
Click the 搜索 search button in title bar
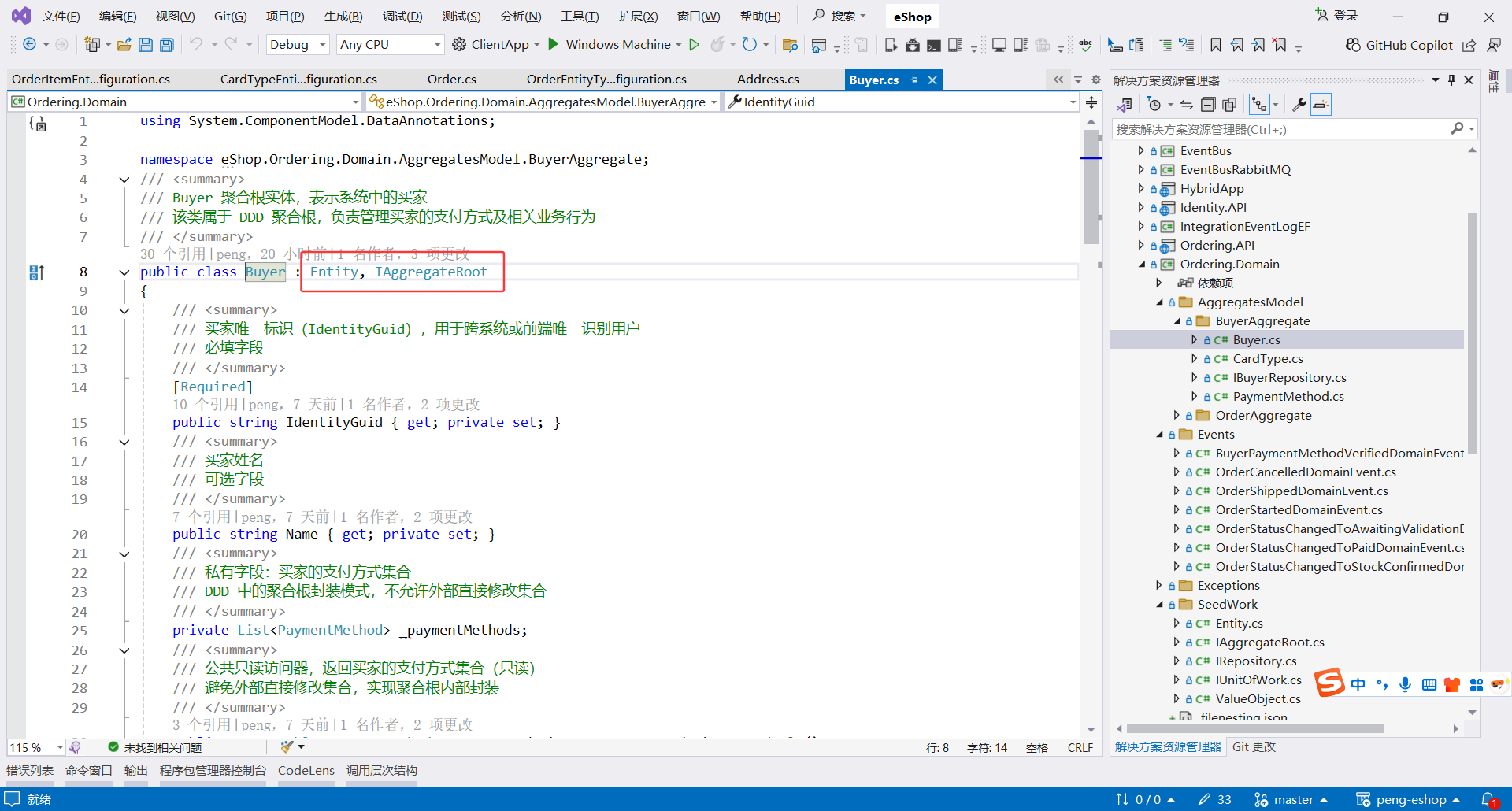[839, 16]
